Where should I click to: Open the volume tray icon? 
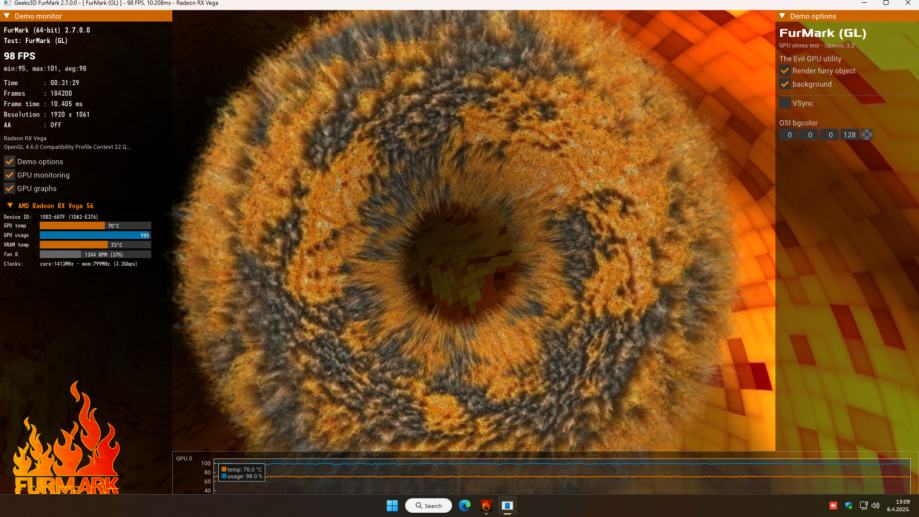[x=876, y=505]
